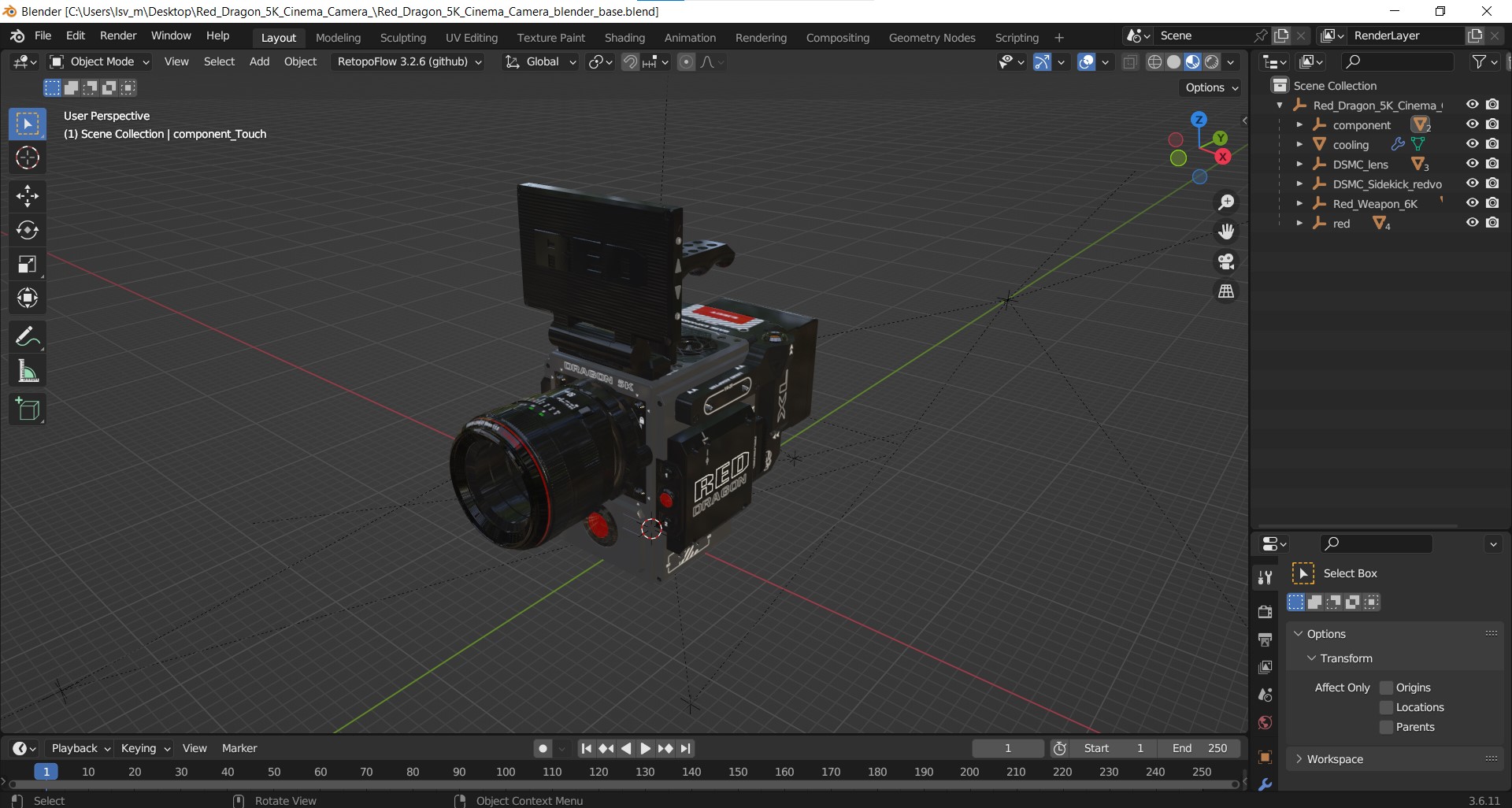Open the World properties tab icon
This screenshot has width=1512, height=808.
point(1266,723)
